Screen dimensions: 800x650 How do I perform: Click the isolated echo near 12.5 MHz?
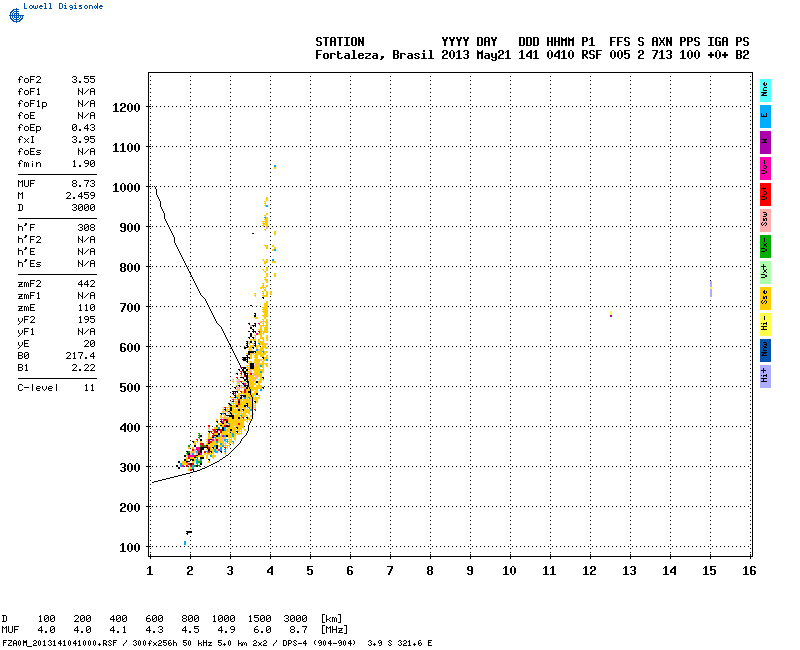click(611, 314)
